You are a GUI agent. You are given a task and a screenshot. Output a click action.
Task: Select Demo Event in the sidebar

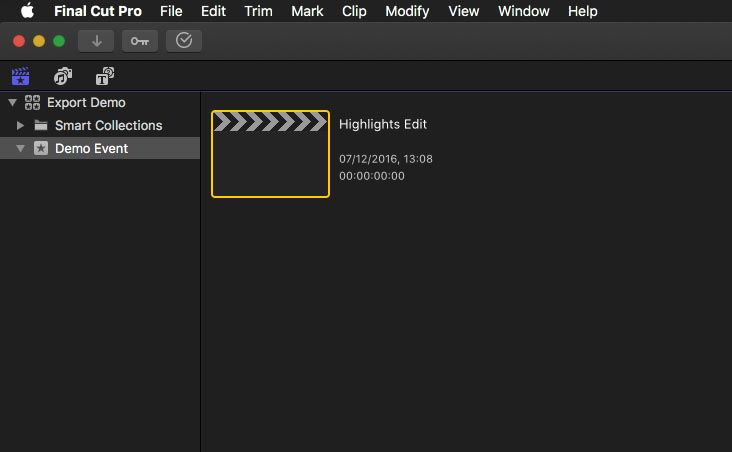100,148
